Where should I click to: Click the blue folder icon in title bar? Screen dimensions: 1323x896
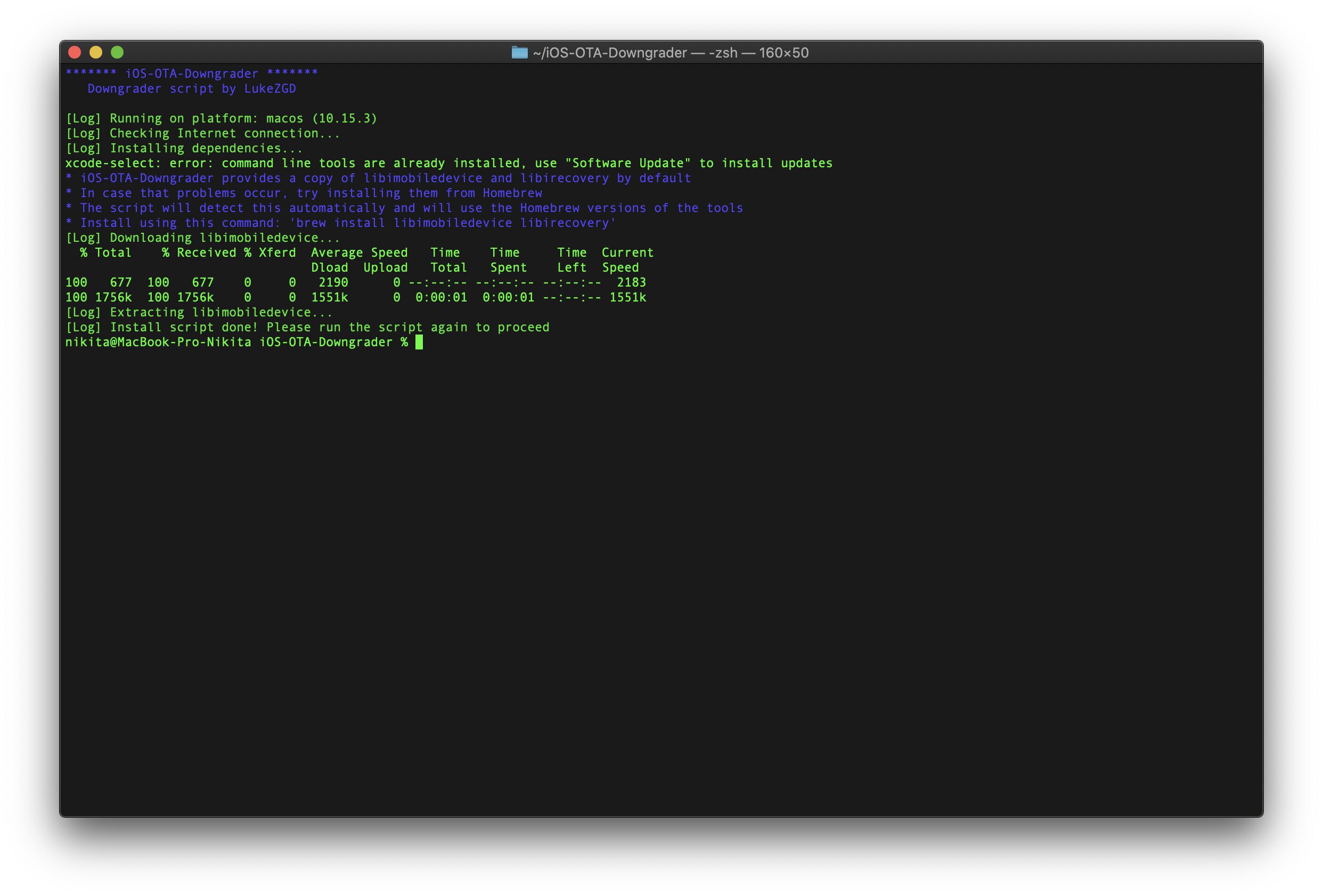[x=519, y=52]
